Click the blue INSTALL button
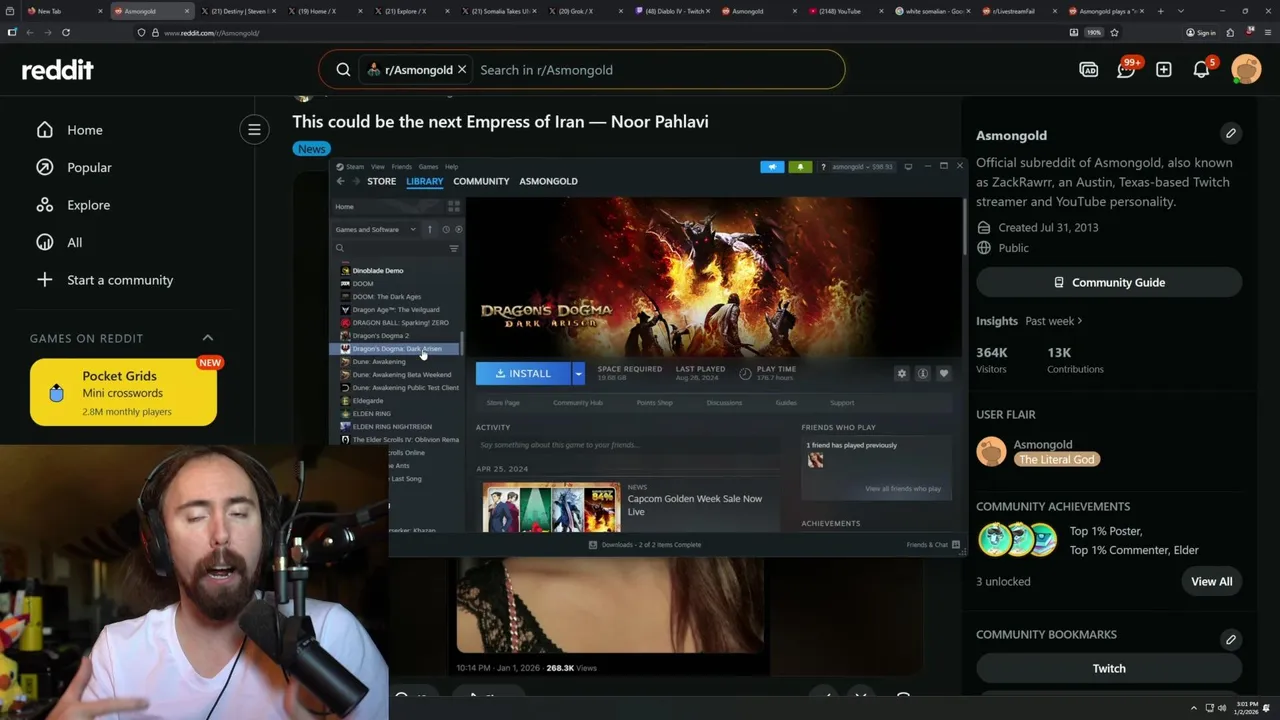Image resolution: width=1280 pixels, height=720 pixels. coord(523,373)
